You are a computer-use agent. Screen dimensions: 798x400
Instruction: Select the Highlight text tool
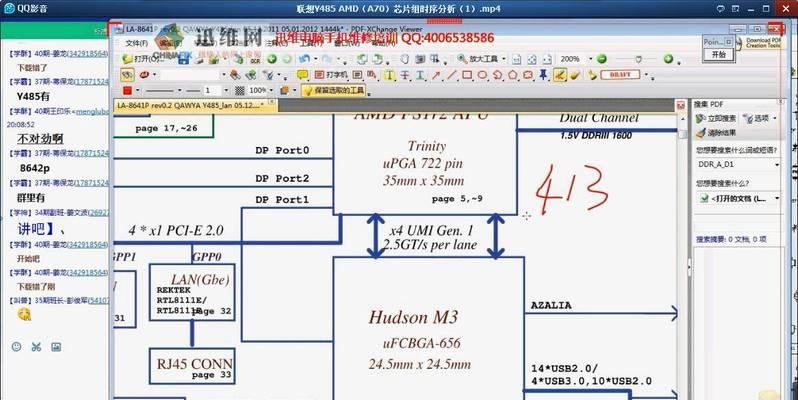(x=389, y=75)
